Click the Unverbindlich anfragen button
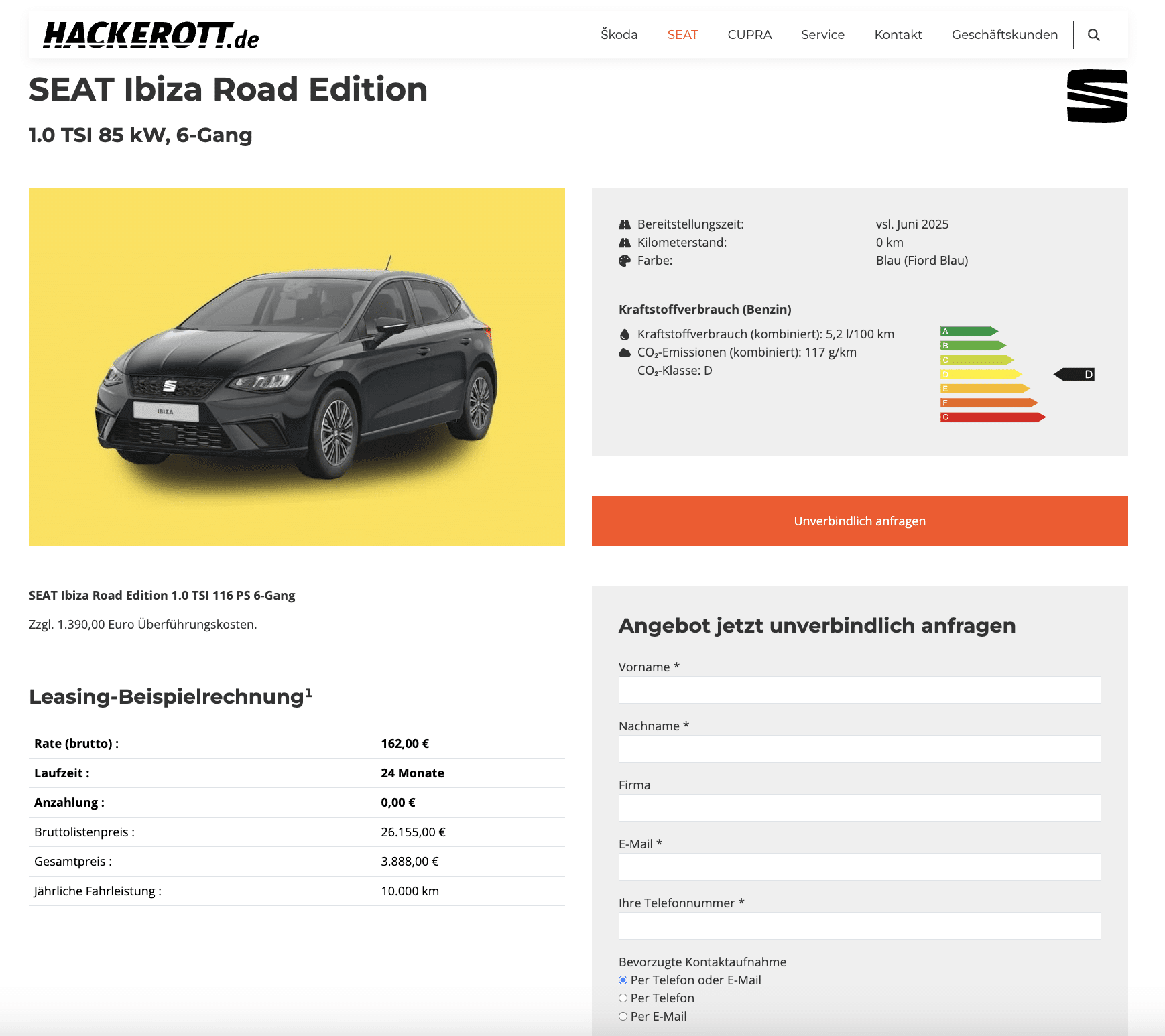1165x1036 pixels. click(x=860, y=521)
